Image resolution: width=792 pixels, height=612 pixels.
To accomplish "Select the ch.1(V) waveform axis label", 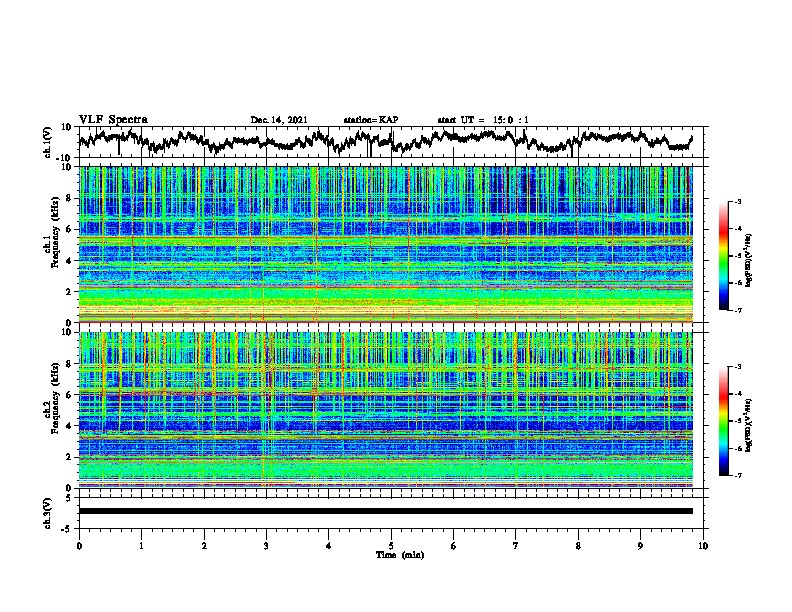I will [x=48, y=142].
